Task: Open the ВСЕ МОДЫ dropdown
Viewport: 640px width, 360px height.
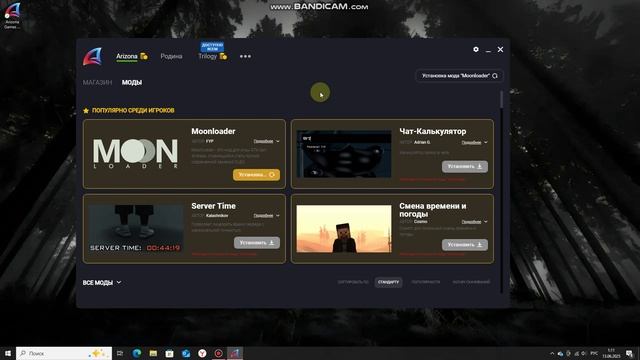Action: coord(102,282)
